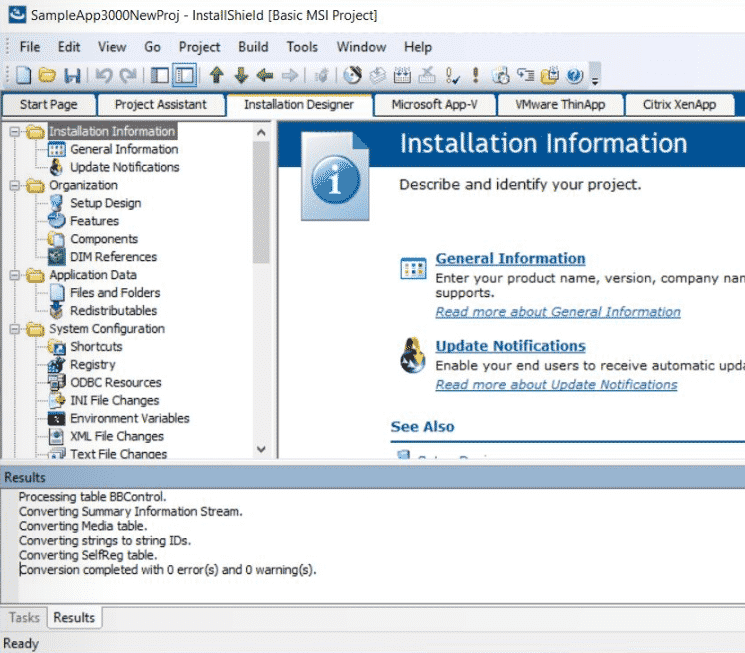
Task: Toggle the view list pane icon
Action: [x=160, y=76]
